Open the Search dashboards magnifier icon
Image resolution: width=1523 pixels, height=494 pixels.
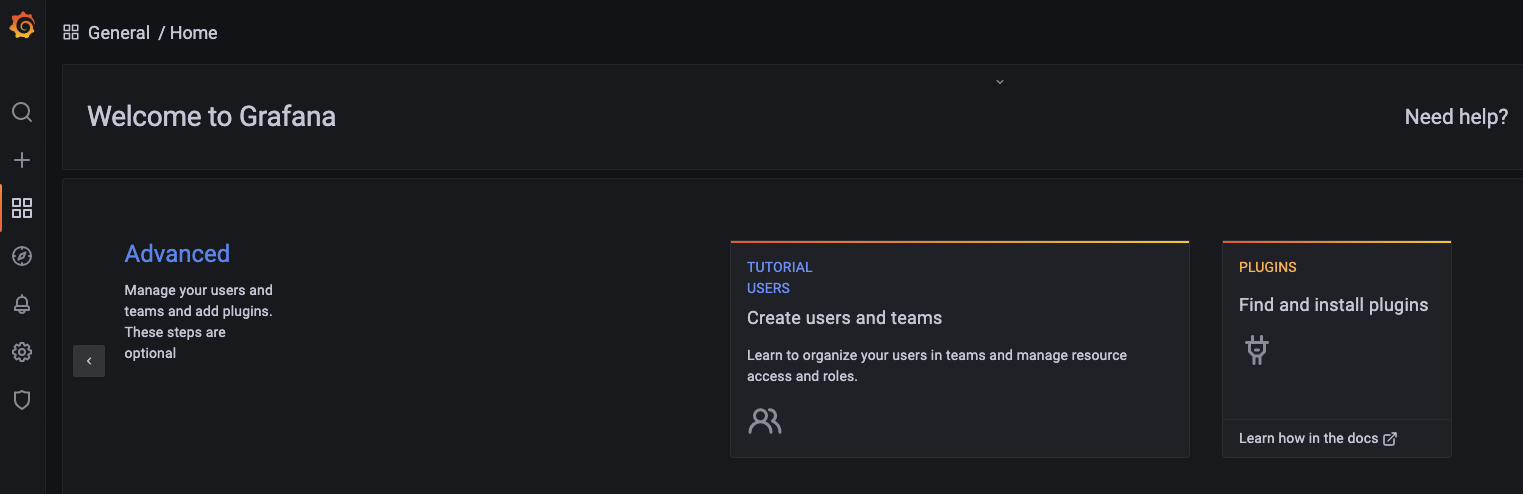point(22,112)
